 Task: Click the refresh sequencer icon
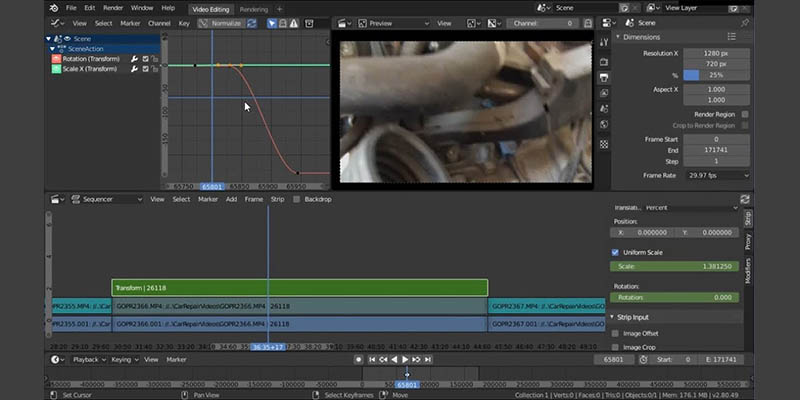(744, 199)
